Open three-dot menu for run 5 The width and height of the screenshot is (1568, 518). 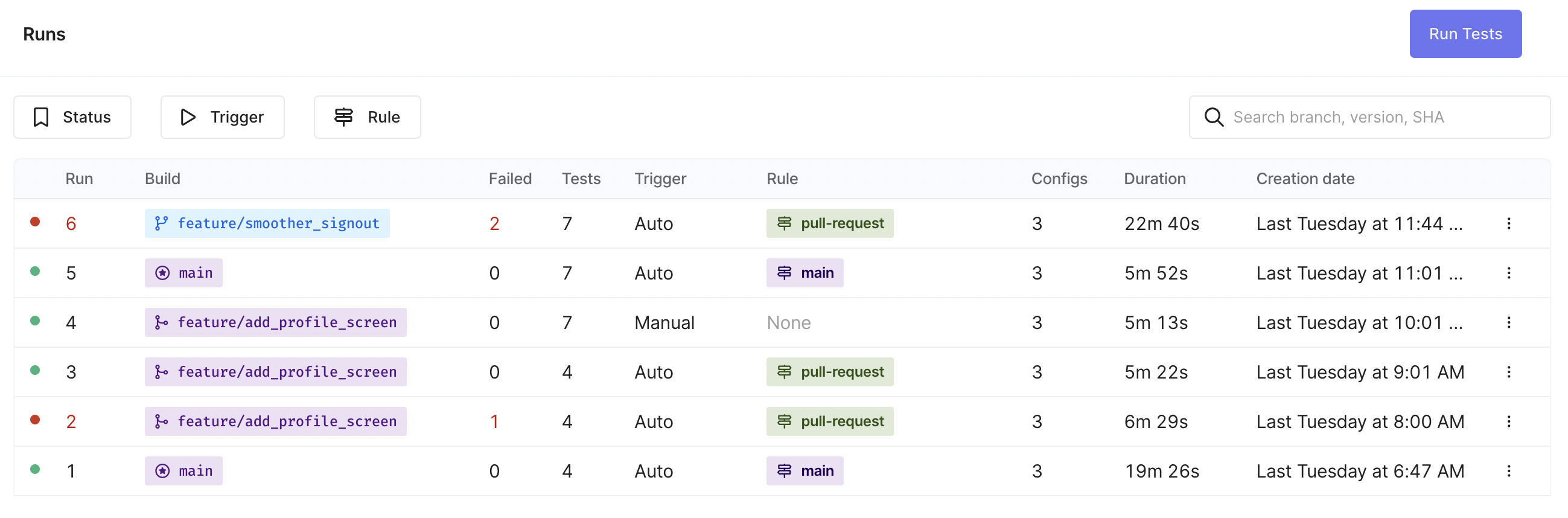tap(1508, 273)
